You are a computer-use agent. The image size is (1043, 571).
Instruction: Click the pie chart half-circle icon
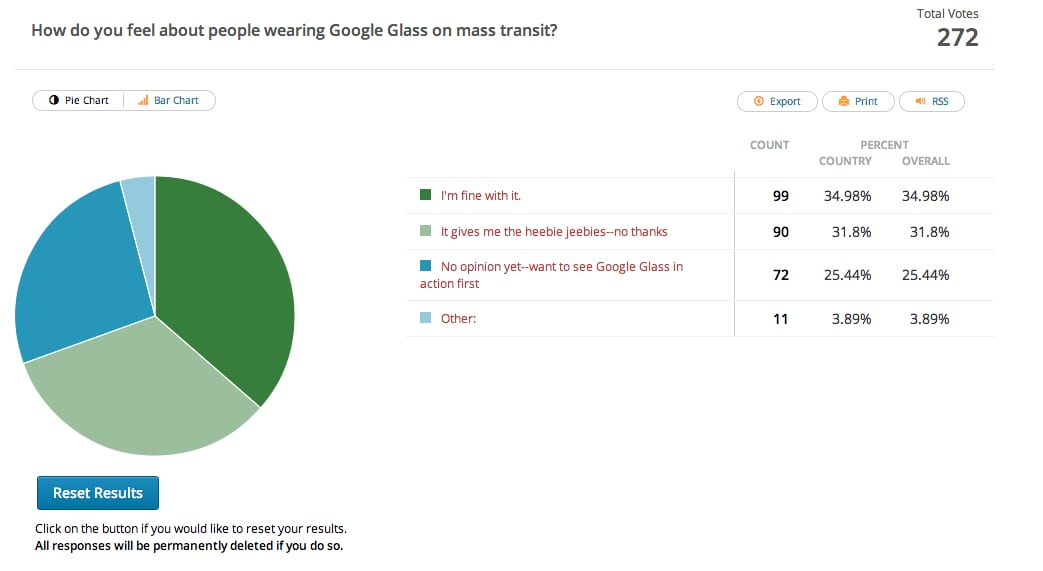click(x=54, y=100)
